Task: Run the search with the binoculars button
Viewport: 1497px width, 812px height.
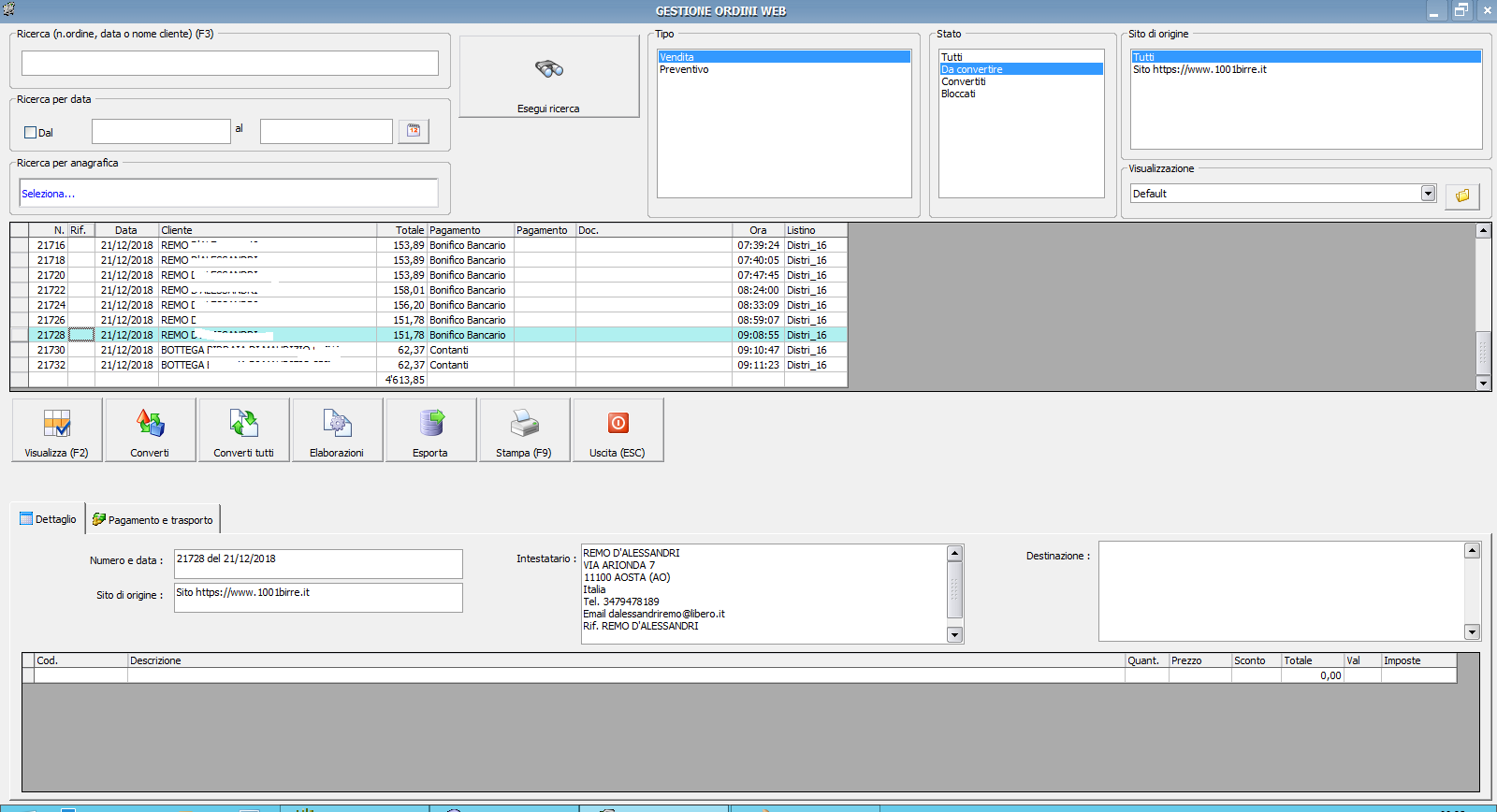Action: pos(549,77)
